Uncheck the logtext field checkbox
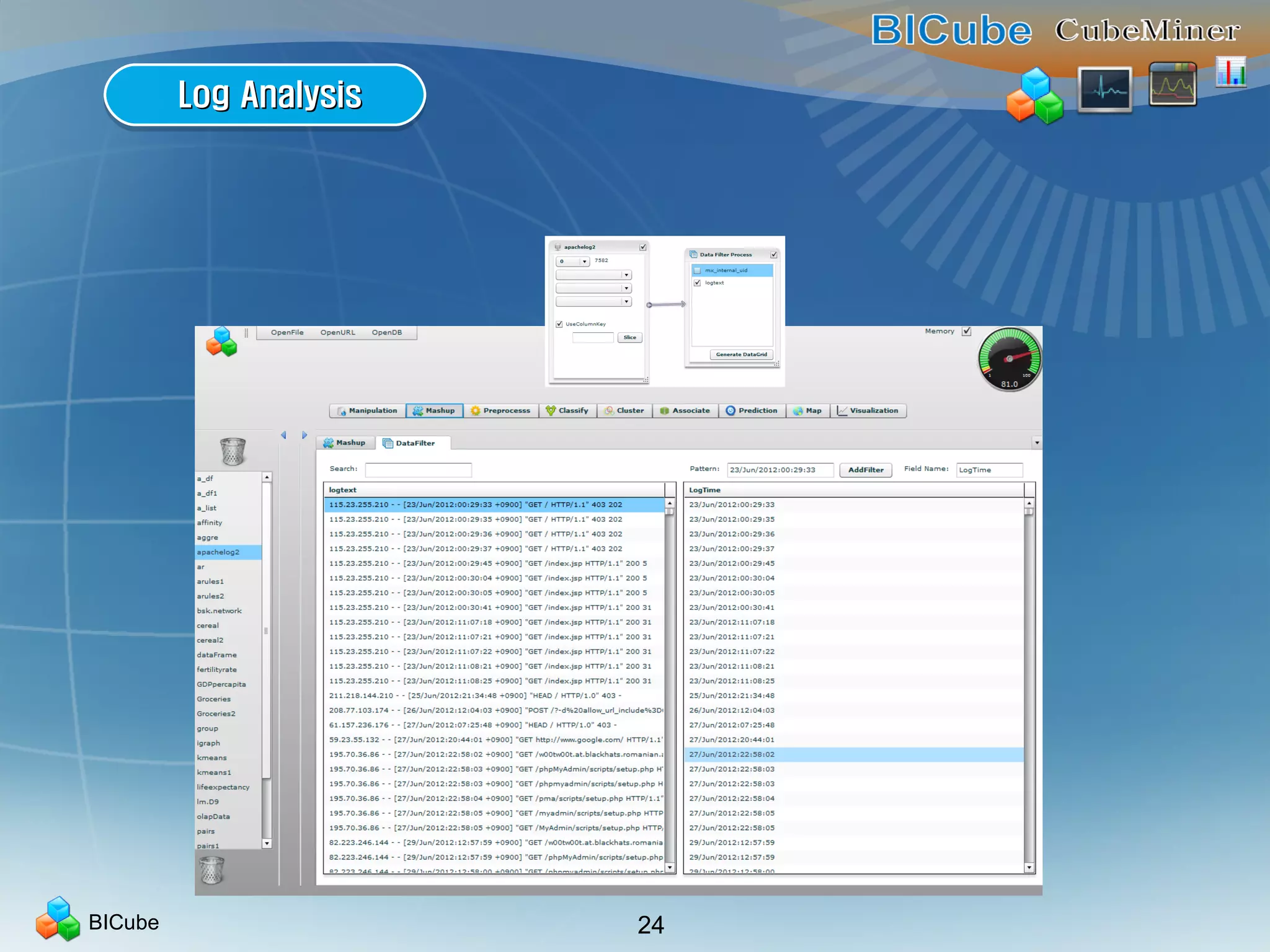This screenshot has height=952, width=1270. point(697,283)
